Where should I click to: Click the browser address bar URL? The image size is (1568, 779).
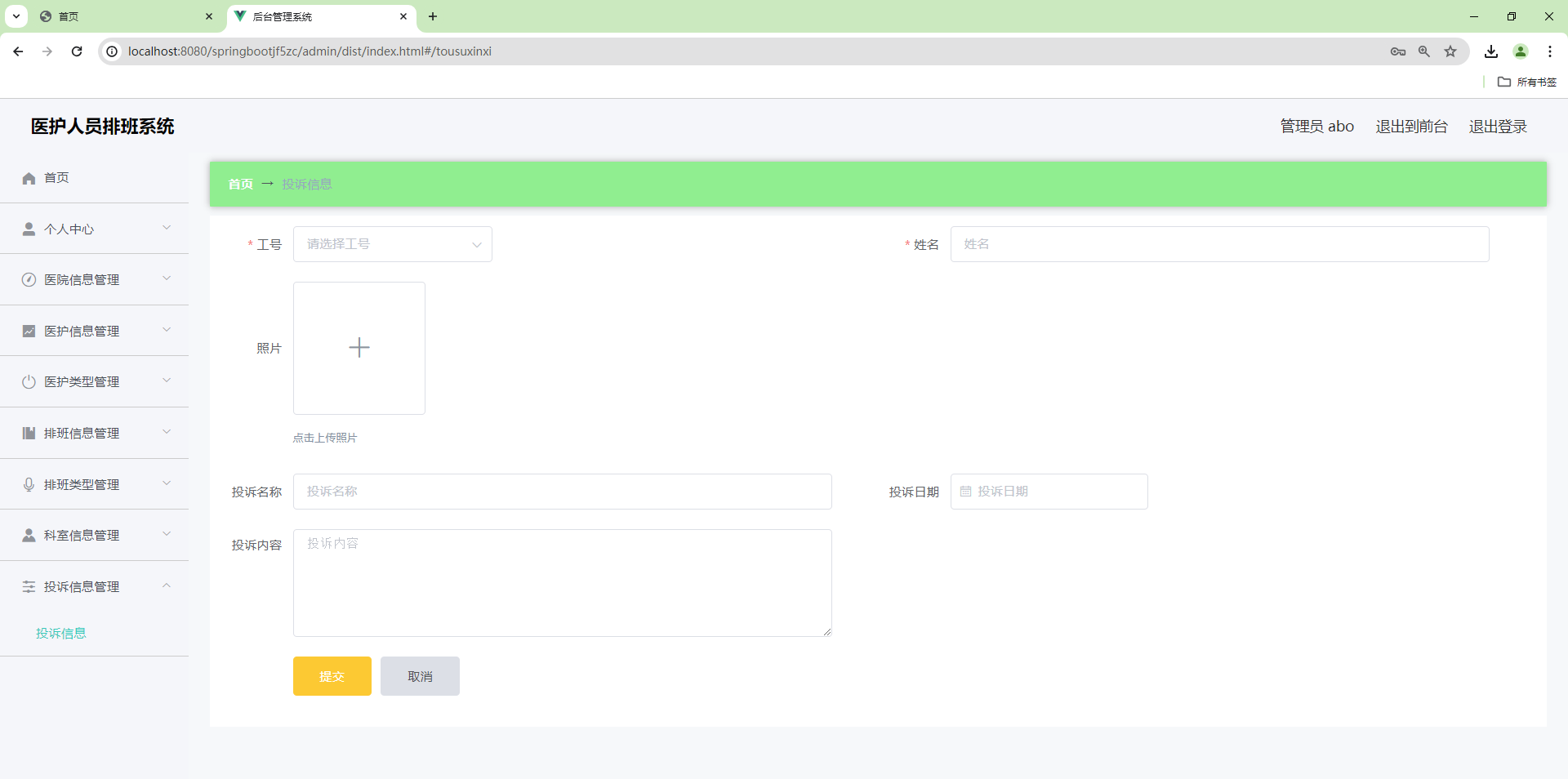[310, 51]
